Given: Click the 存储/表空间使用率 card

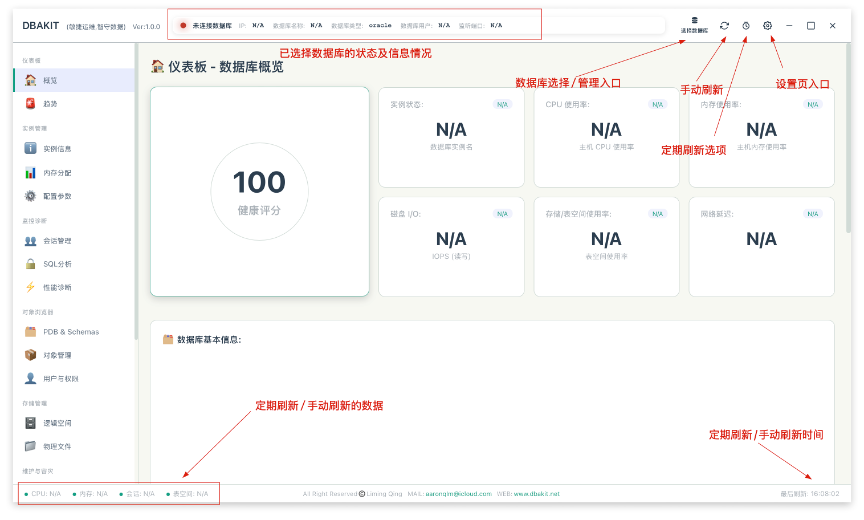Looking at the screenshot, I should 607,247.
